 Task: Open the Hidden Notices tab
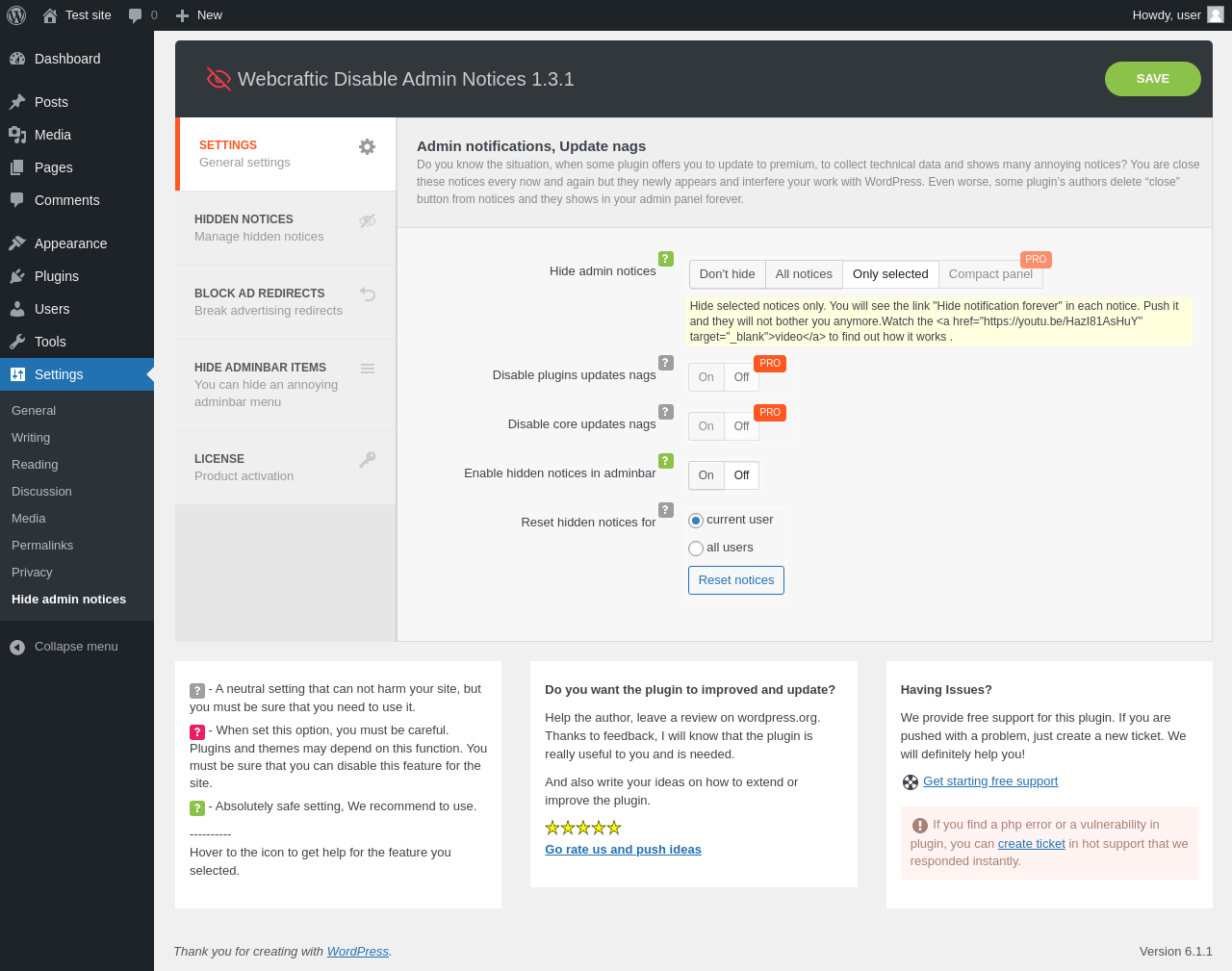coord(286,228)
